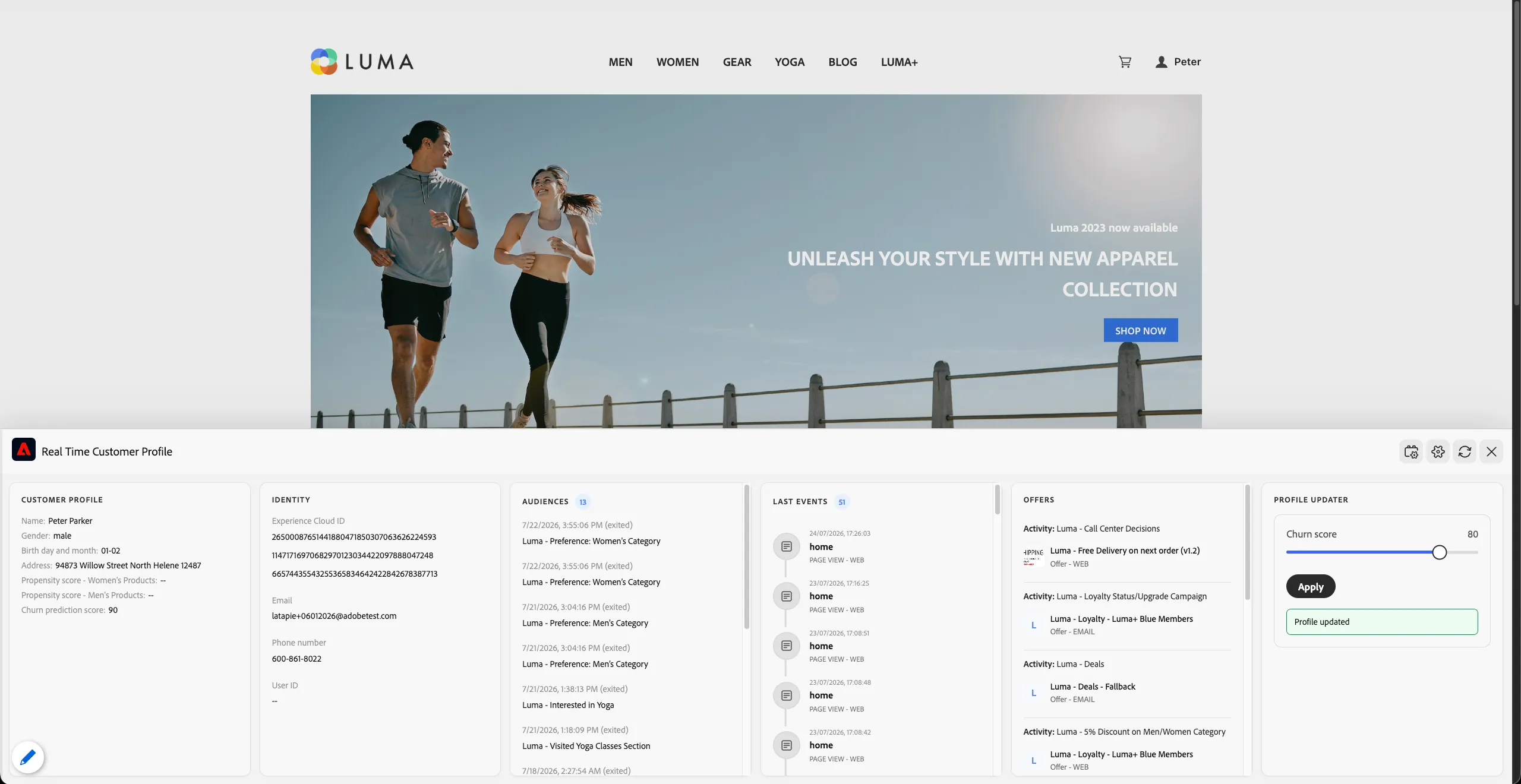Viewport: 1521px width, 784px height.
Task: Click the Peter Parker name value
Action: coord(70,521)
